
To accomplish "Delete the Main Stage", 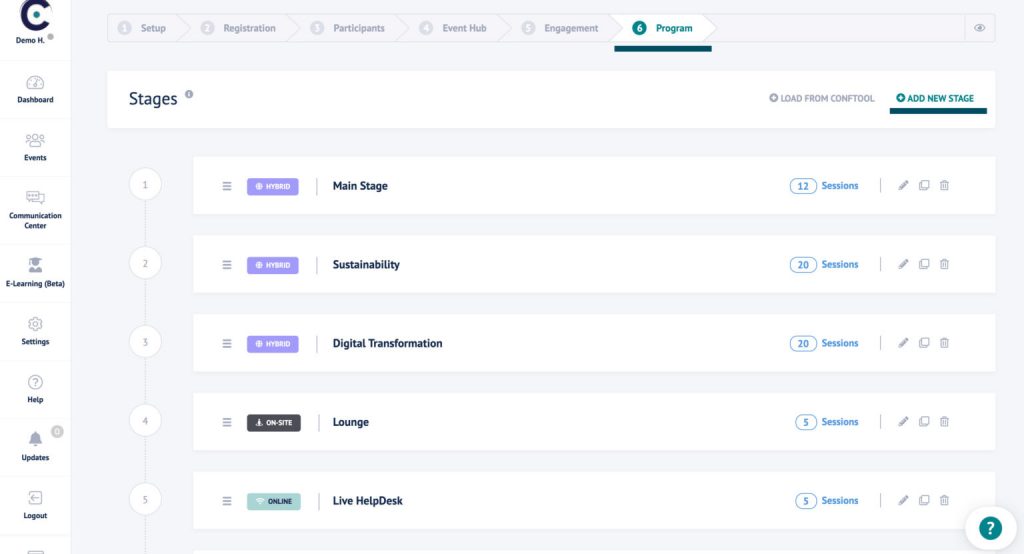I will [x=944, y=186].
